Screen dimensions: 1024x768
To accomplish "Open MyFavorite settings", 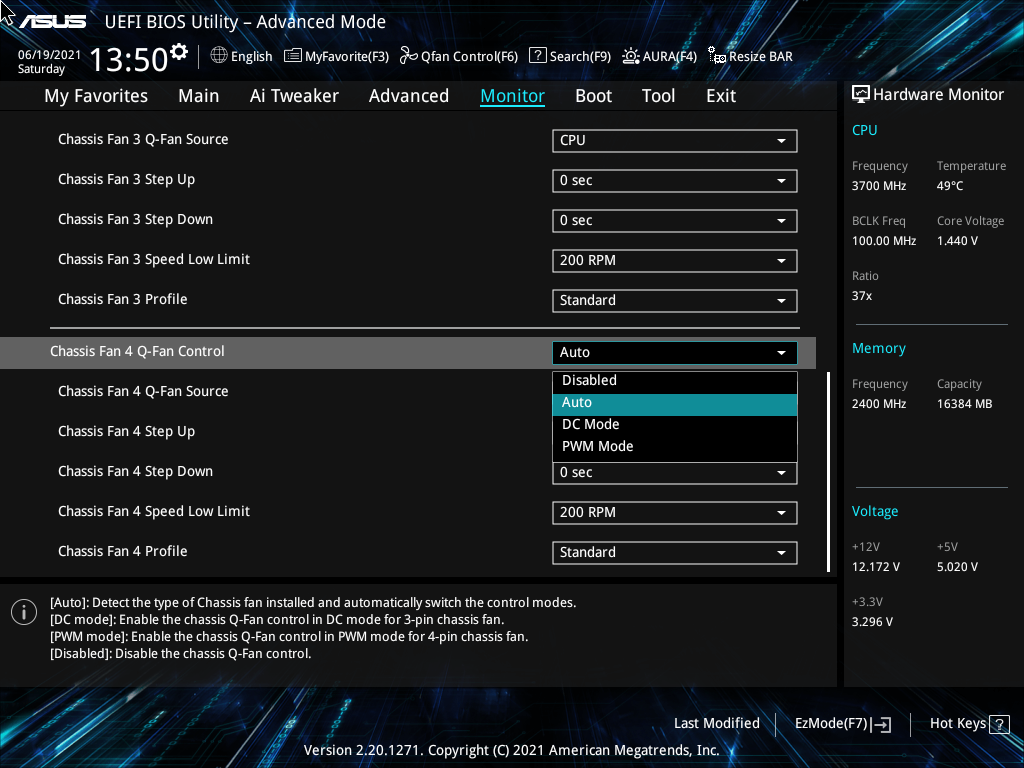I will [x=336, y=56].
